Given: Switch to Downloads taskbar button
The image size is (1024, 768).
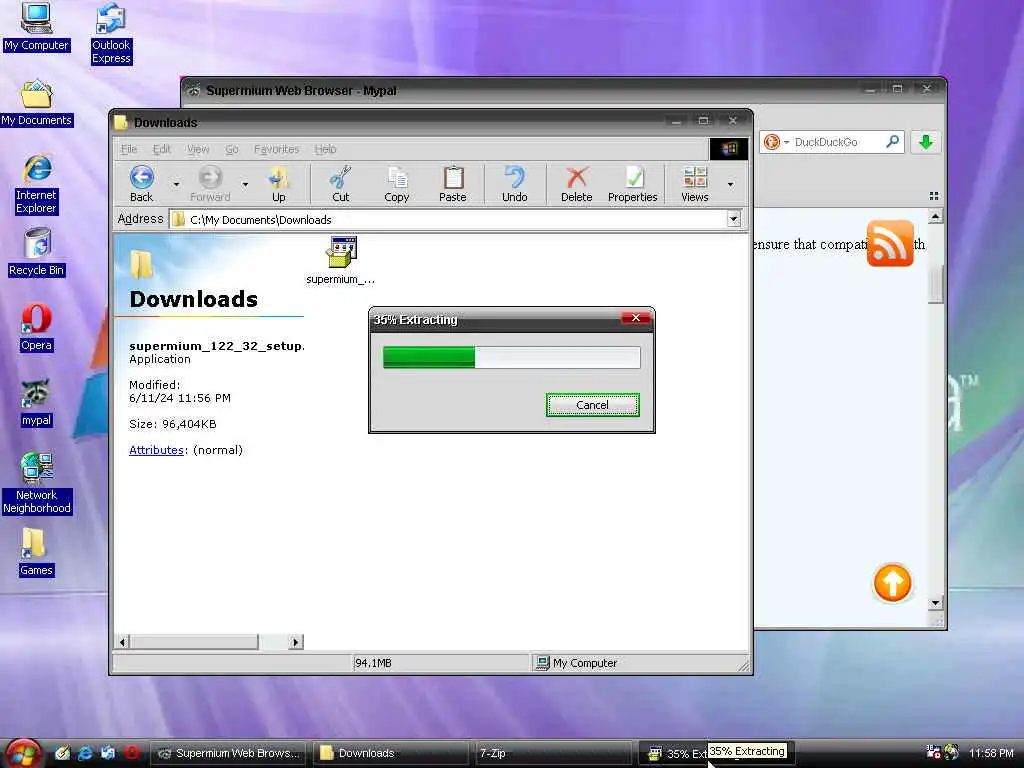Looking at the screenshot, I should pos(391,753).
